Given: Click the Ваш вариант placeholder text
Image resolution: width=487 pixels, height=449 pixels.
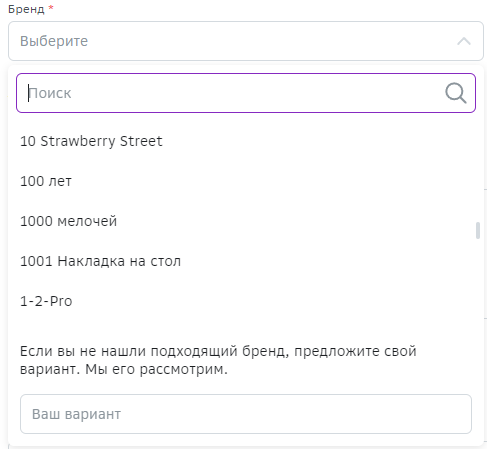Looking at the screenshot, I should coord(76,414).
